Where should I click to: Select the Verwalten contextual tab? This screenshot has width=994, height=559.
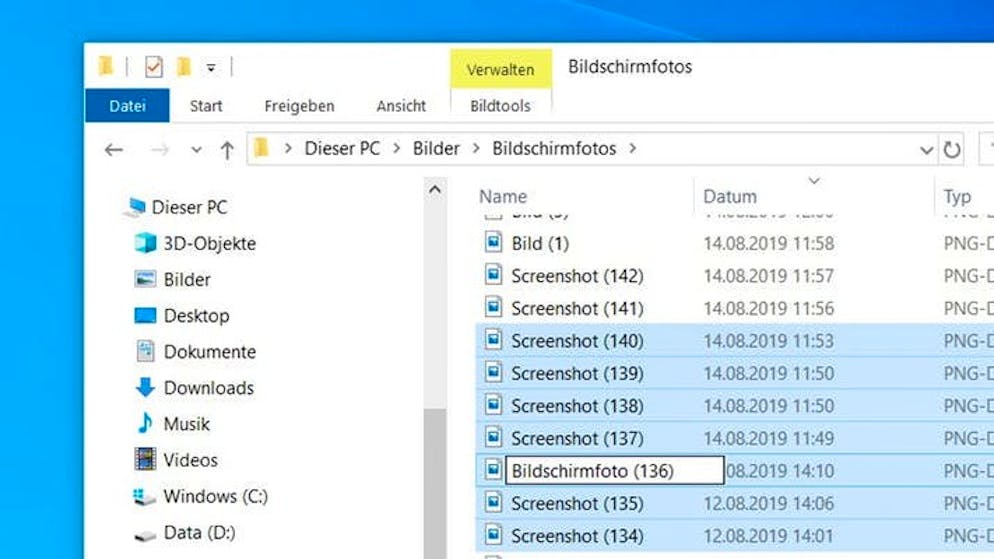coord(501,69)
